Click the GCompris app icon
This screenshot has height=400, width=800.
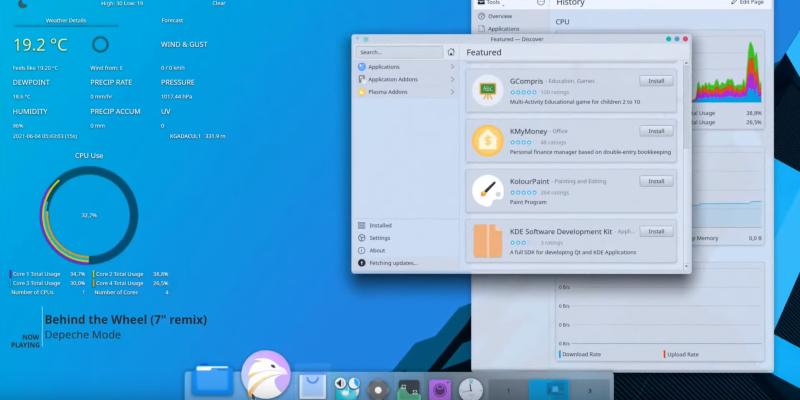coord(488,90)
